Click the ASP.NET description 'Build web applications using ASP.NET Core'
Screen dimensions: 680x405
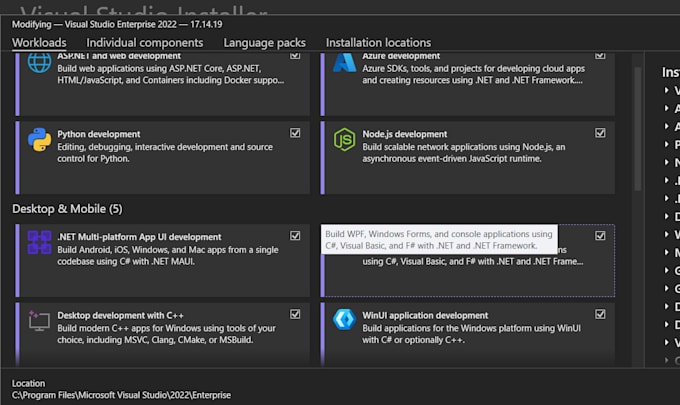171,74
